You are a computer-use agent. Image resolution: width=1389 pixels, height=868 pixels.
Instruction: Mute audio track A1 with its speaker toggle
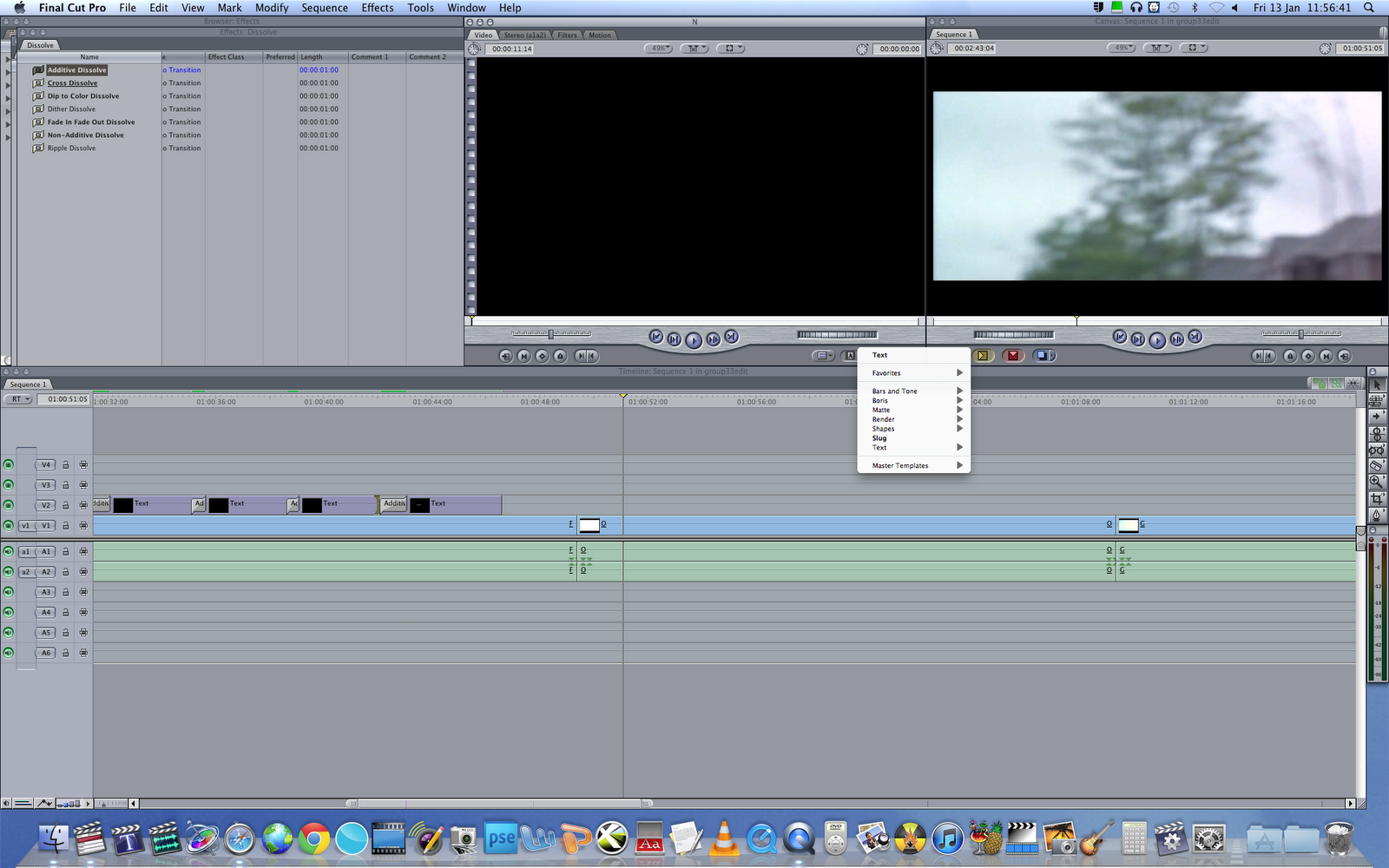9,551
